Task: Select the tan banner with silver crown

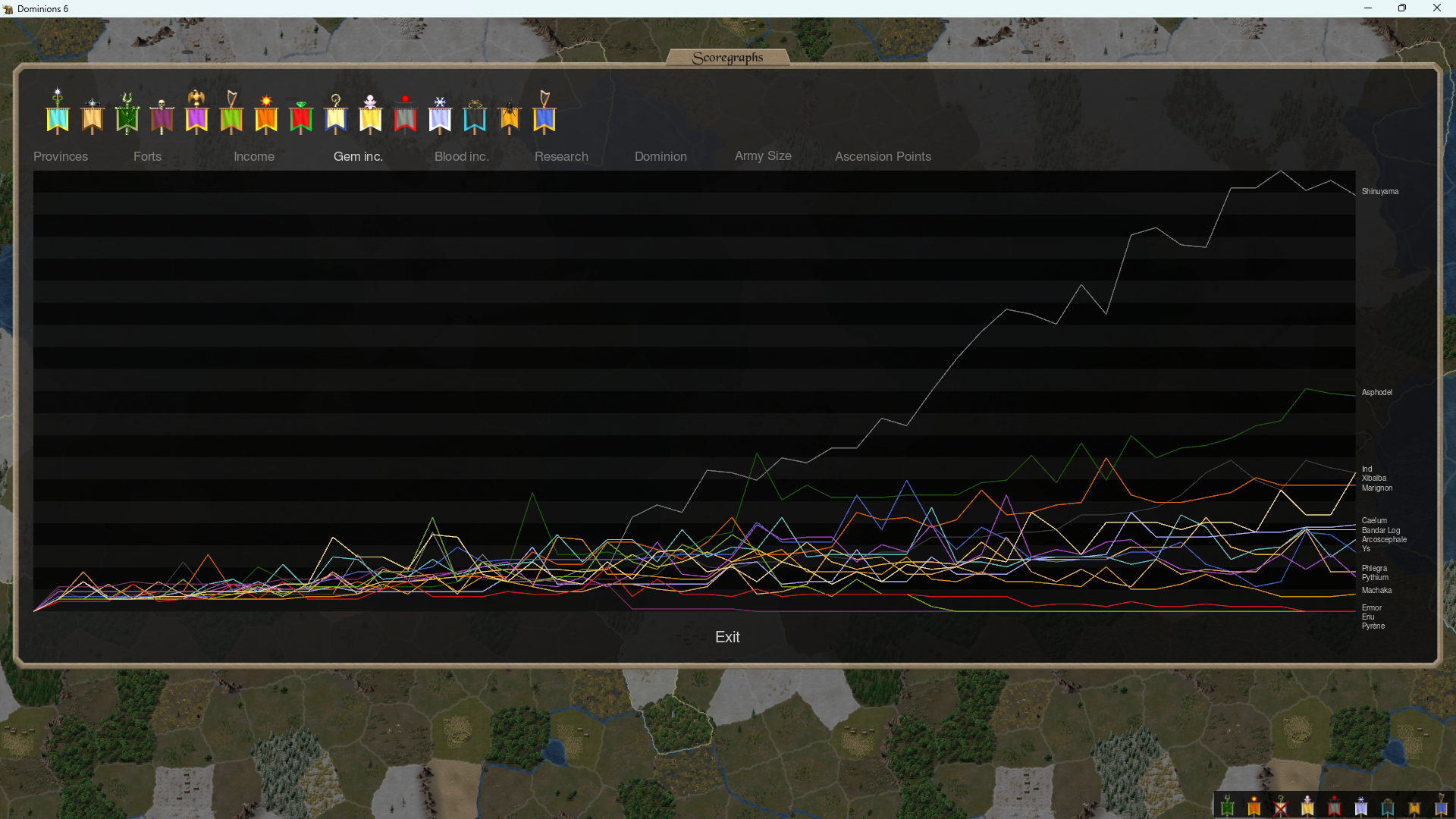Action: coord(93,116)
